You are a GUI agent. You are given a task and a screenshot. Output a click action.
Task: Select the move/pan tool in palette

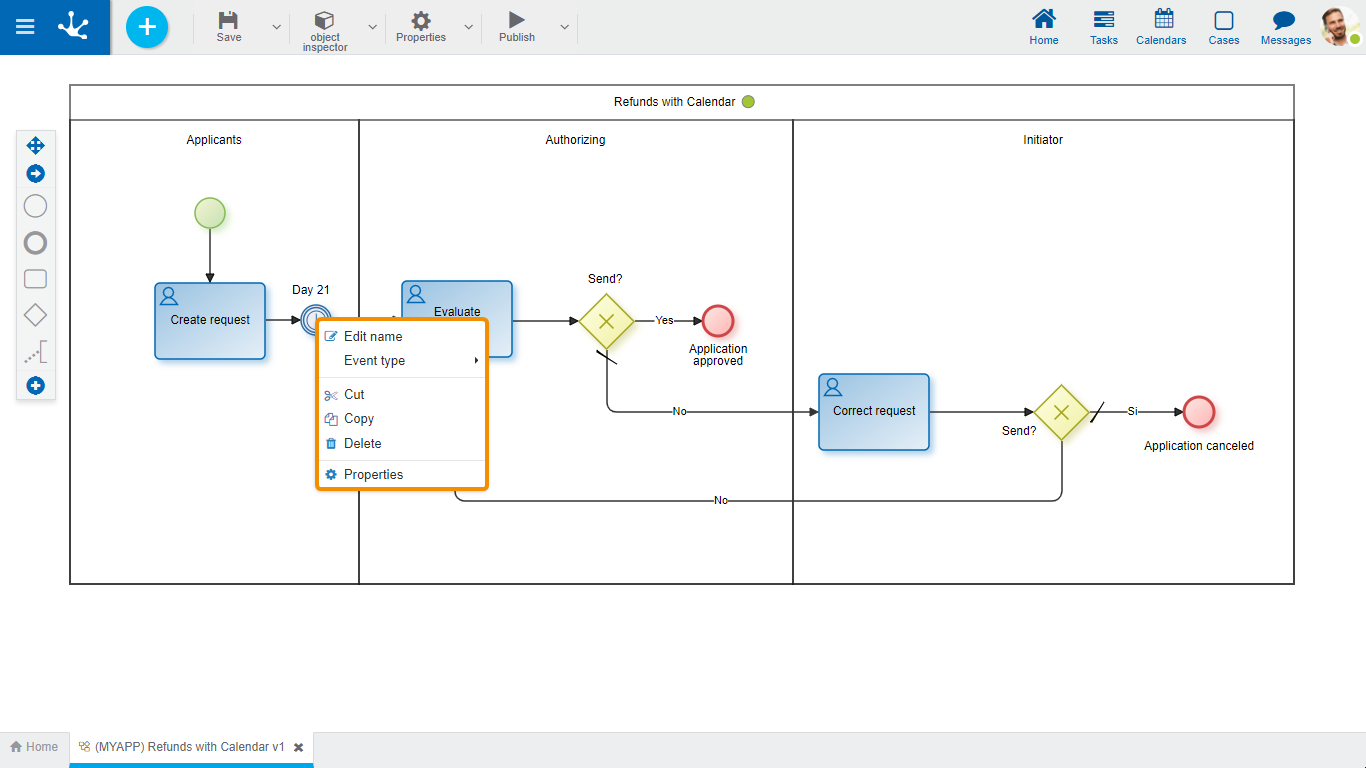point(35,146)
